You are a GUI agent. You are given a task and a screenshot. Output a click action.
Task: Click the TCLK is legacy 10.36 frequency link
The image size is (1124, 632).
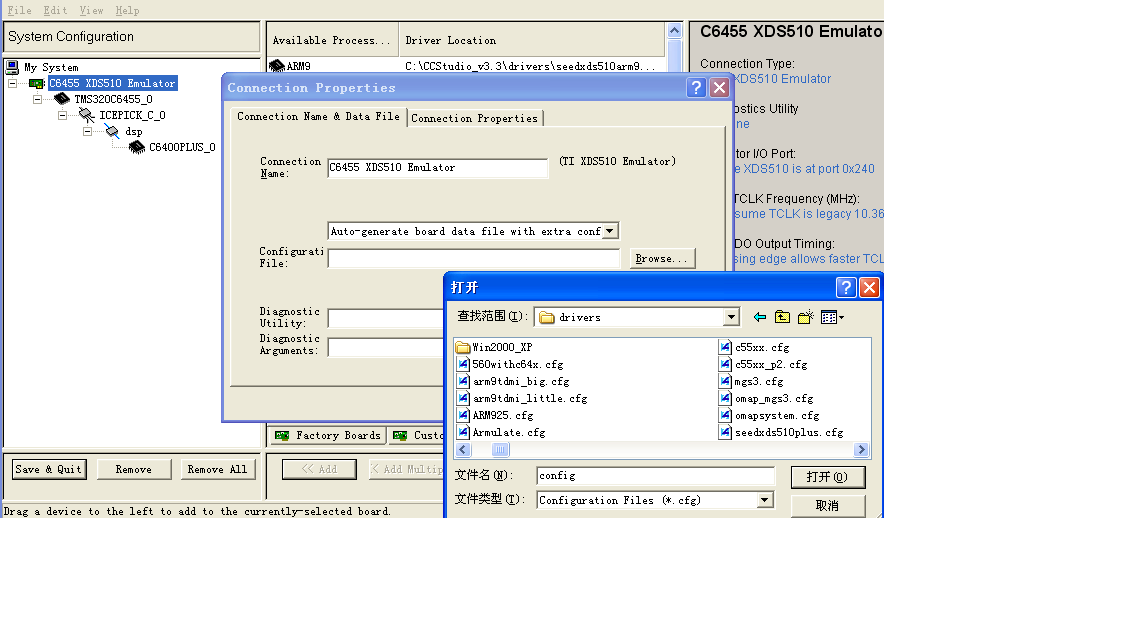pyautogui.click(x=809, y=214)
